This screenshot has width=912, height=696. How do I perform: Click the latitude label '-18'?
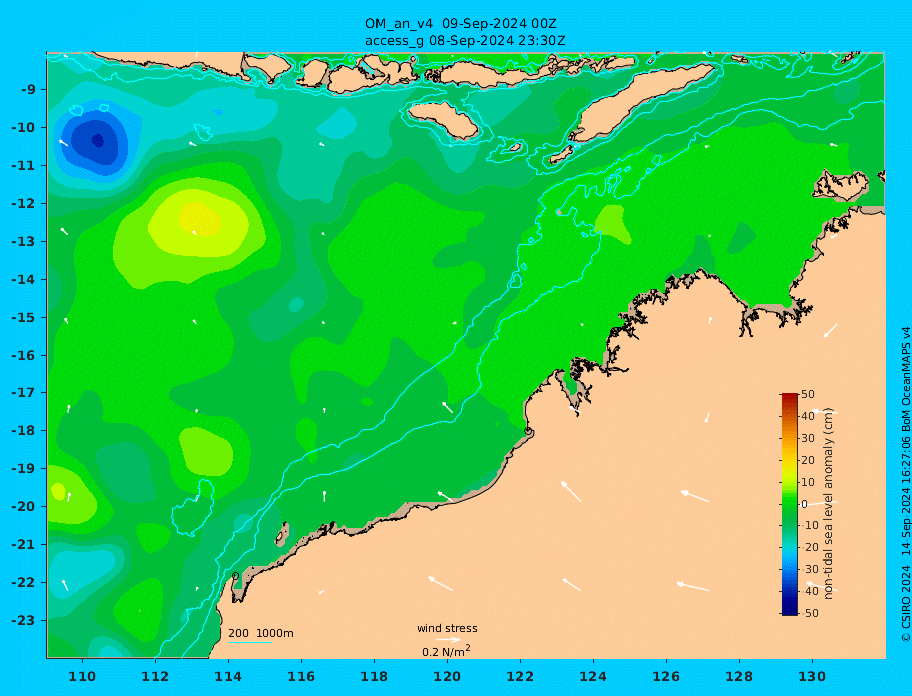[x=23, y=430]
